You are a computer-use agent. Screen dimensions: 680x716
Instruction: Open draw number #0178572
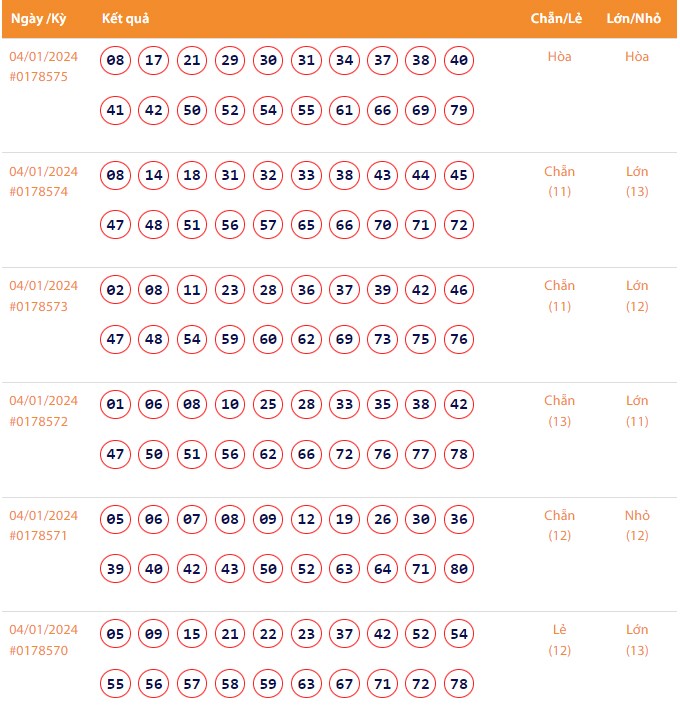coord(39,421)
